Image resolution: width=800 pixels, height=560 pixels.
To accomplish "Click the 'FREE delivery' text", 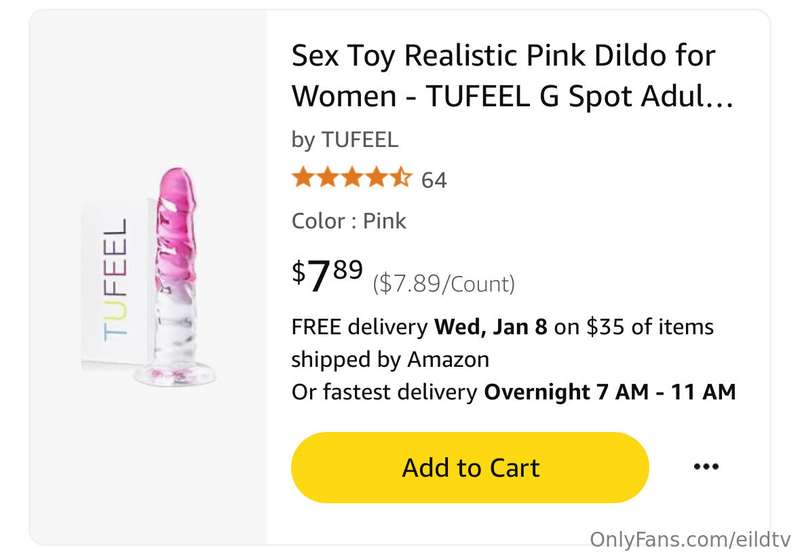I will 359,327.
